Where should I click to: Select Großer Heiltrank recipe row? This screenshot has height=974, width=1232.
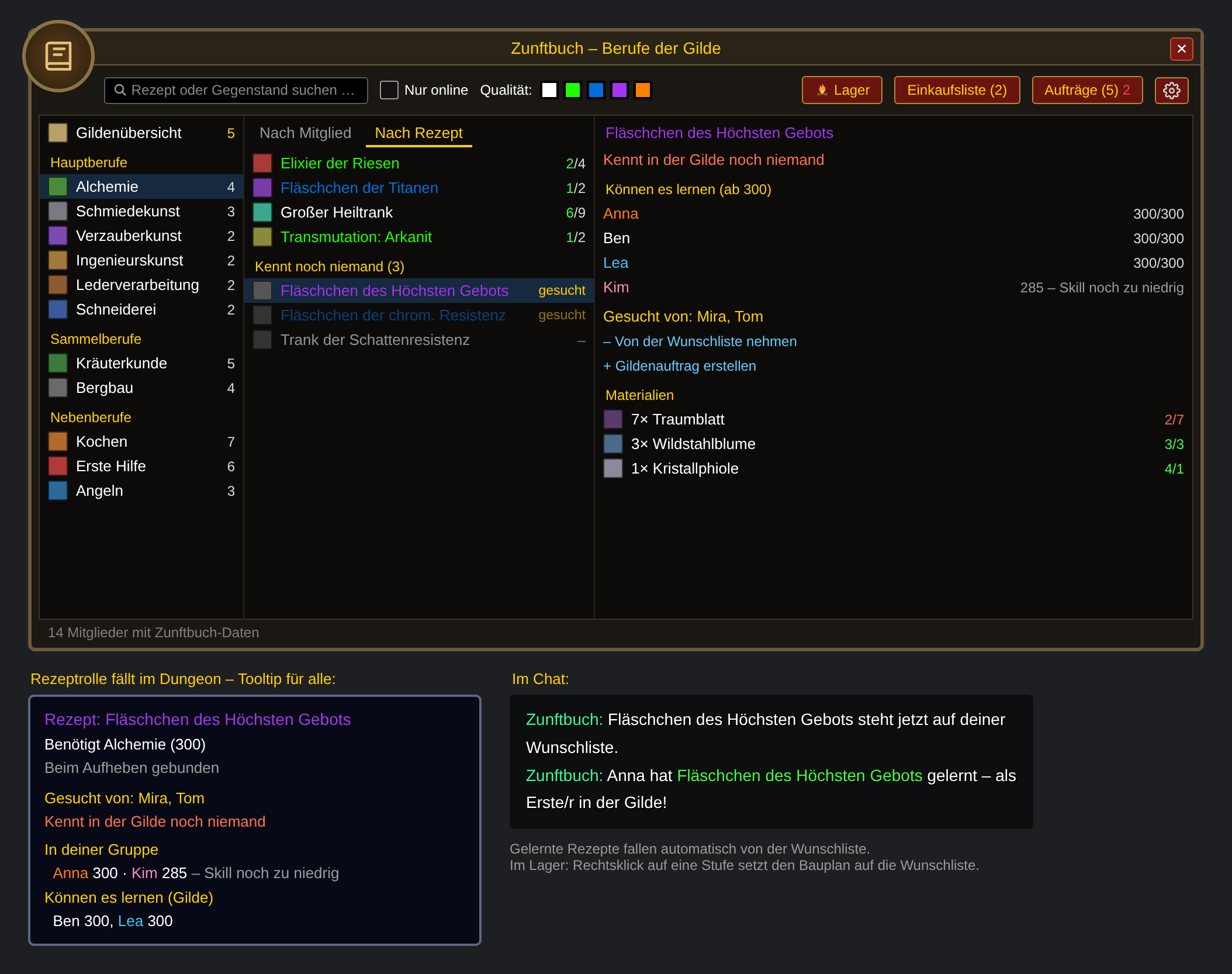(x=419, y=212)
